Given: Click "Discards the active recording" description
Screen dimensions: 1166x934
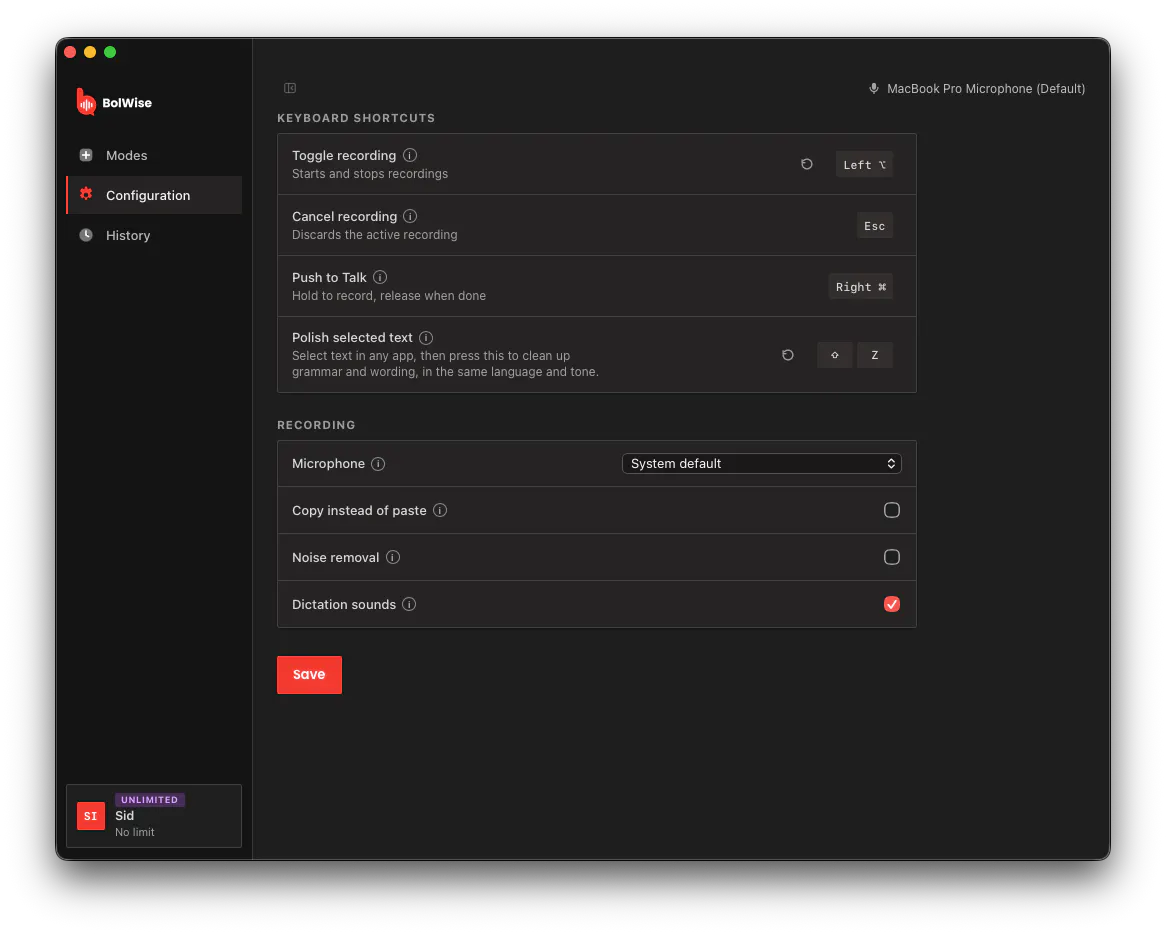Looking at the screenshot, I should click(x=374, y=235).
